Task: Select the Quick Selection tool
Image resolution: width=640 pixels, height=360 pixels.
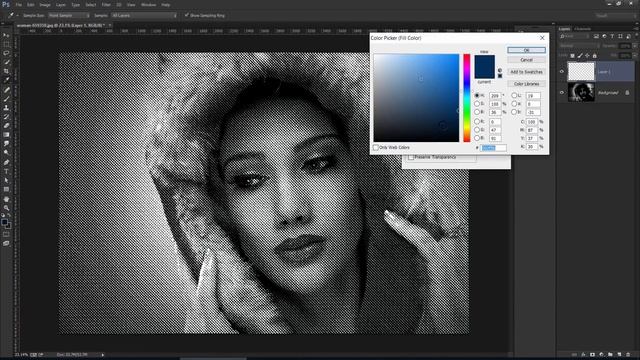Action: (x=6, y=62)
